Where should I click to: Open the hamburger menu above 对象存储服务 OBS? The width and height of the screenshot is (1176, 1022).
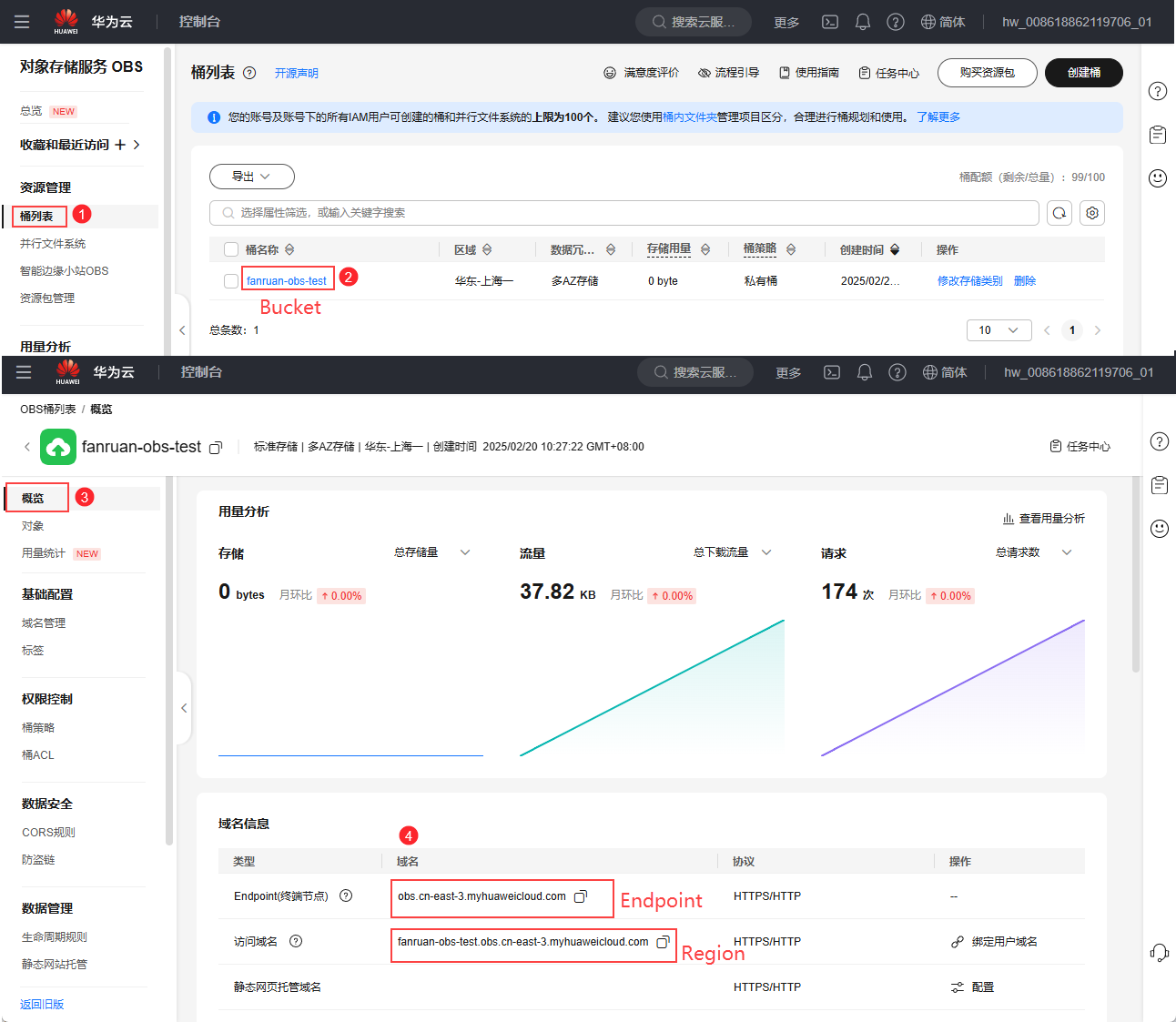[22, 22]
